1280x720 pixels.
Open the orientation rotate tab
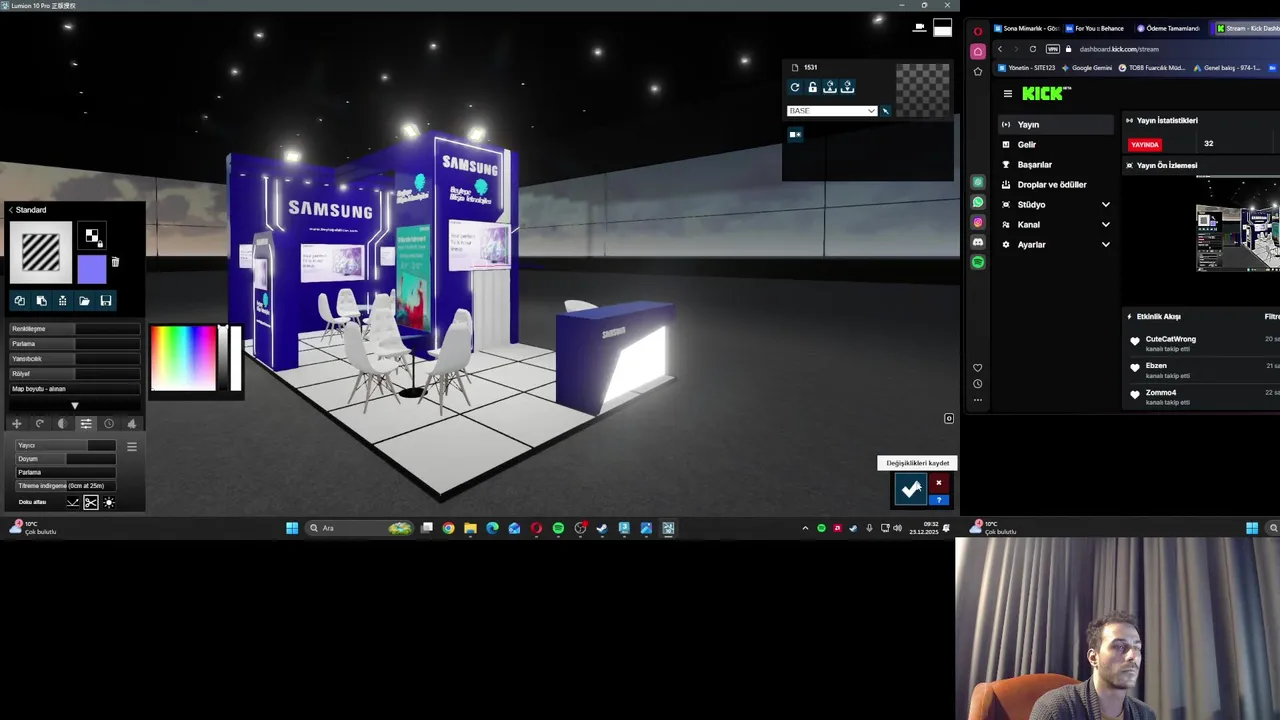40,424
